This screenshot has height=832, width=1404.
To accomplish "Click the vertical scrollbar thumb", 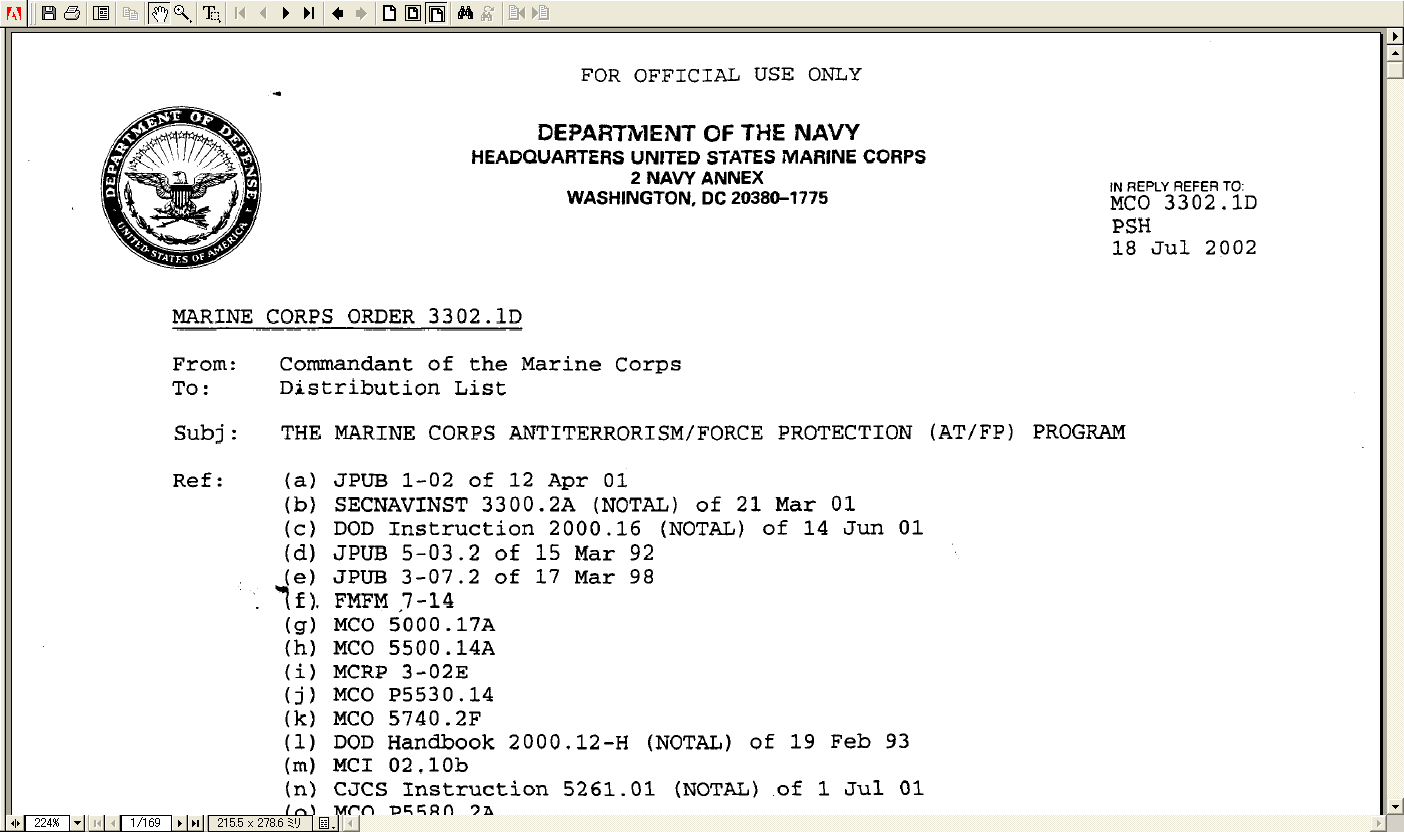I will [x=1396, y=68].
